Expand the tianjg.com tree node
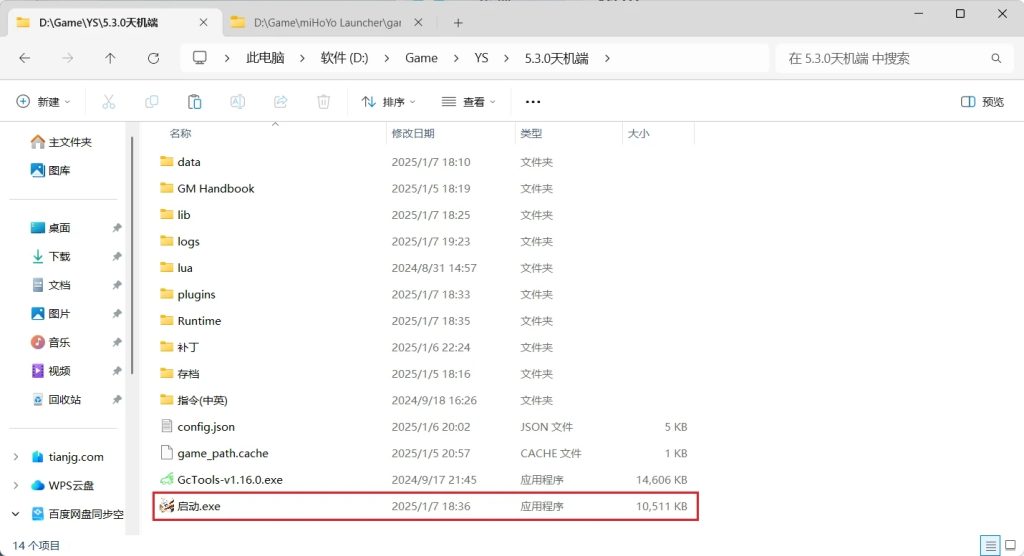This screenshot has width=1024, height=556. (16, 457)
